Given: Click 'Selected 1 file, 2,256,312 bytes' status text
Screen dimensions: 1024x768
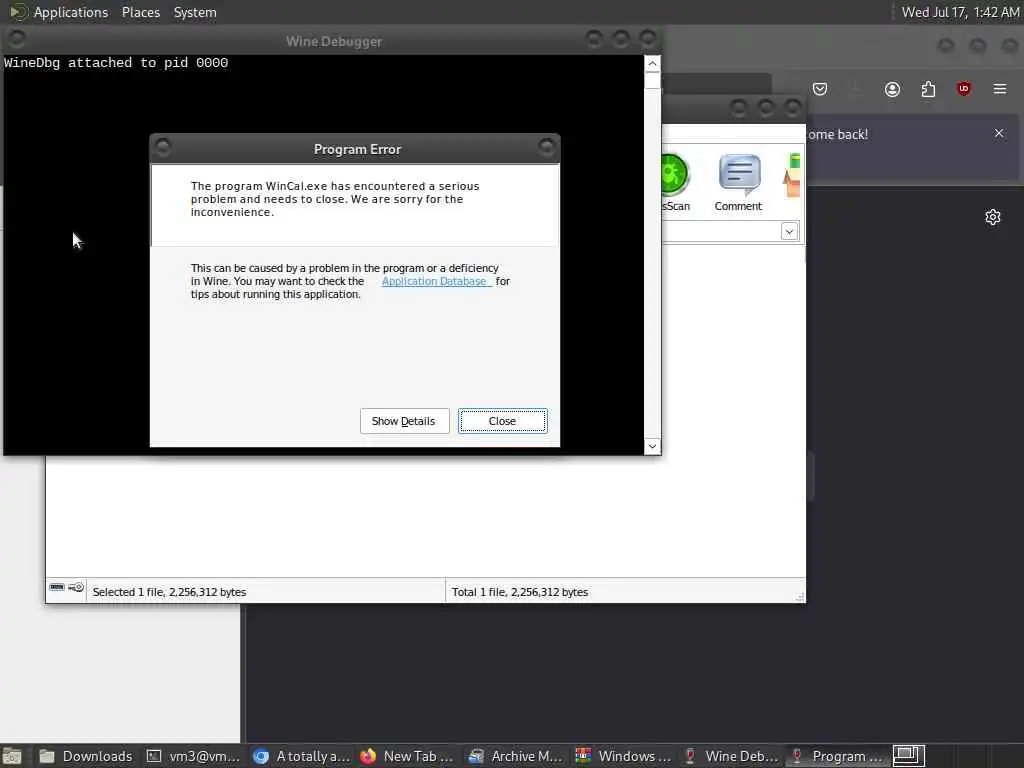Looking at the screenshot, I should [x=169, y=592].
